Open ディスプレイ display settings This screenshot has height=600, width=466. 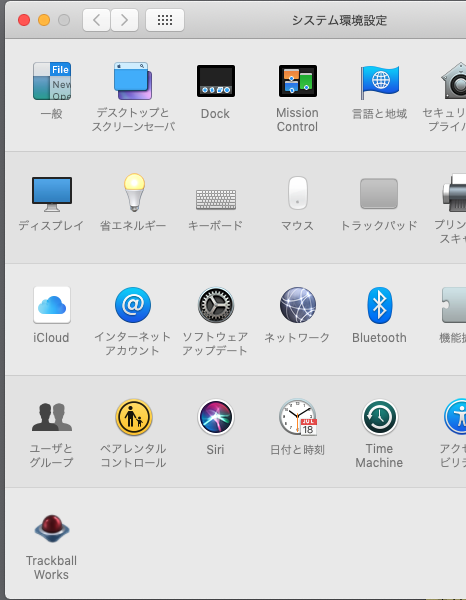tap(52, 194)
